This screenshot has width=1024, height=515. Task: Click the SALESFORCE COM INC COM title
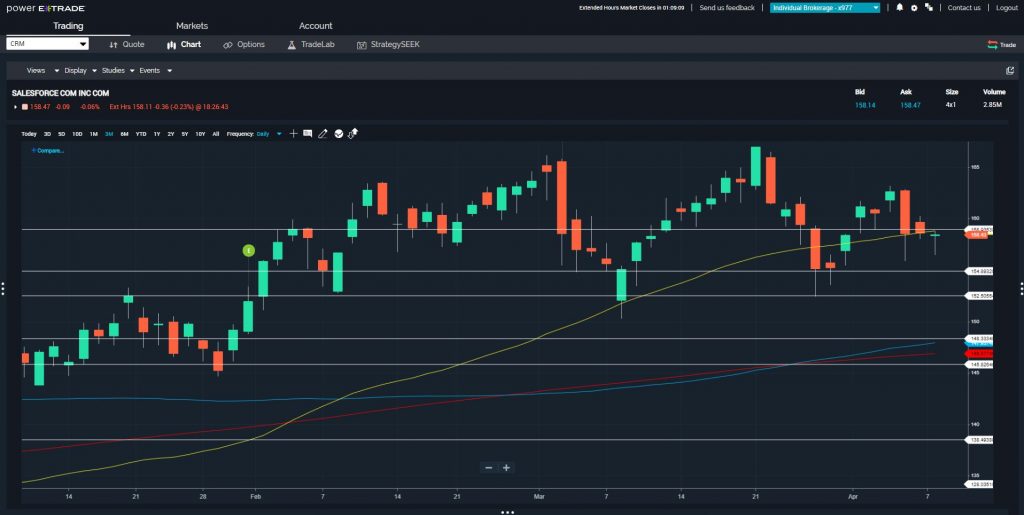60,93
